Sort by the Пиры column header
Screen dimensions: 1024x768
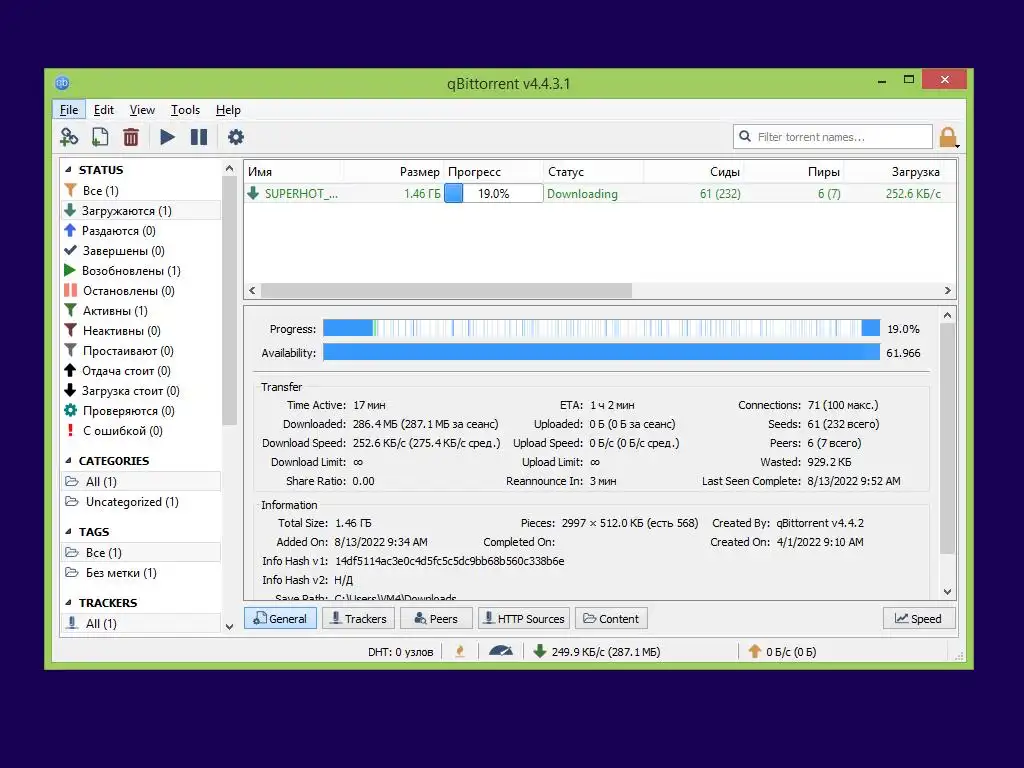(793, 172)
